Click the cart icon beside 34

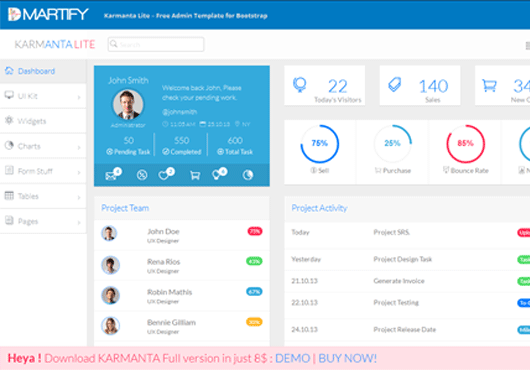tap(489, 85)
